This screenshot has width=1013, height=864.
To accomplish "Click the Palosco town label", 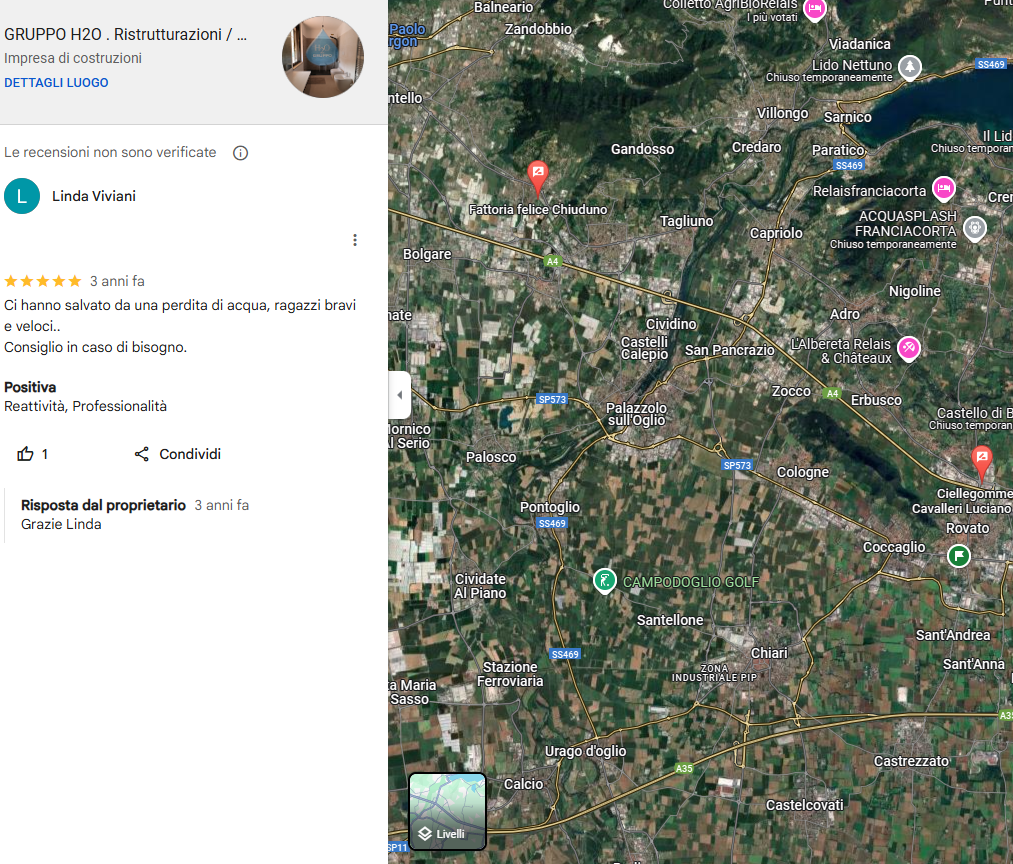I will pyautogui.click(x=491, y=457).
